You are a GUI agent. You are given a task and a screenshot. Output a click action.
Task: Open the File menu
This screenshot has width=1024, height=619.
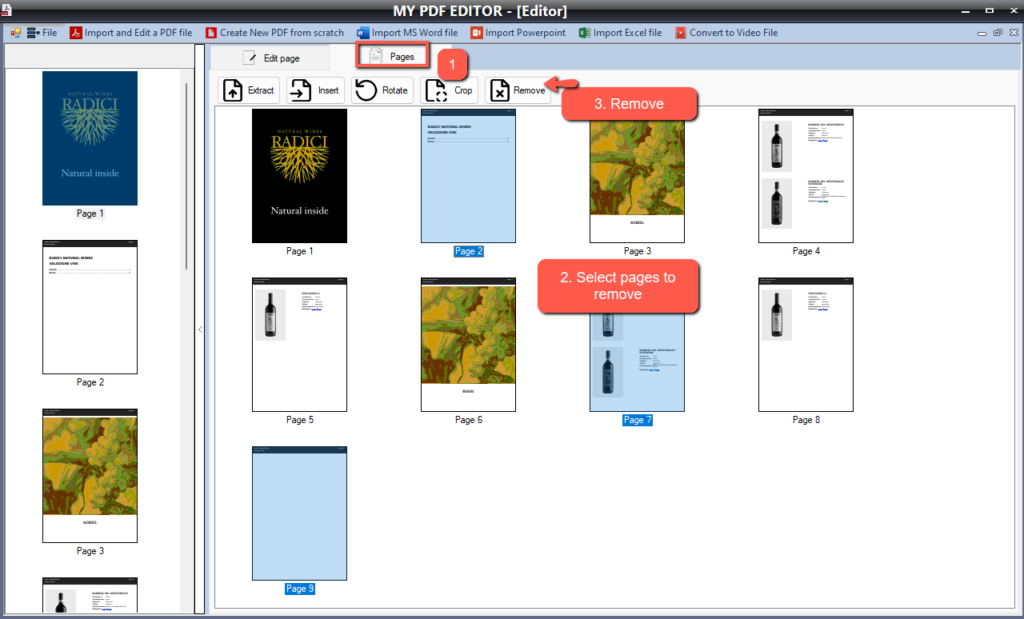(x=40, y=33)
